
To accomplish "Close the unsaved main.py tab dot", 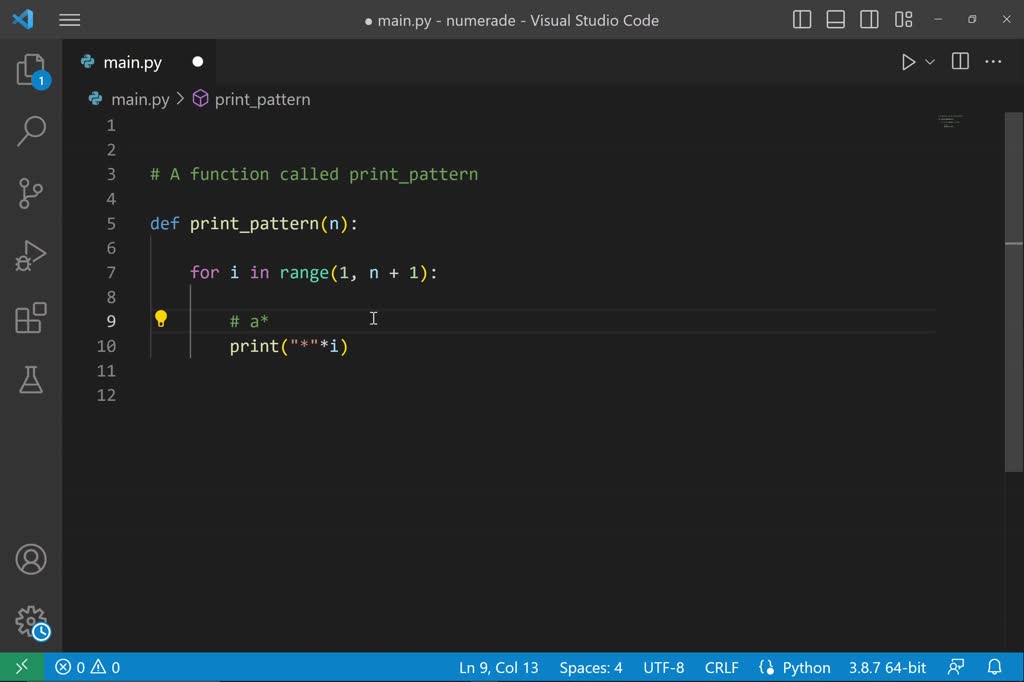I will 198,62.
